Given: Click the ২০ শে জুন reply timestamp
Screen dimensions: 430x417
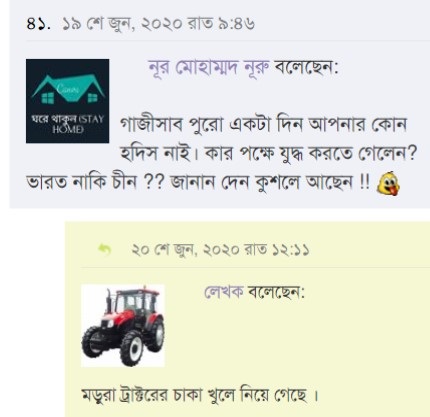Looking at the screenshot, I should click(x=220, y=249).
